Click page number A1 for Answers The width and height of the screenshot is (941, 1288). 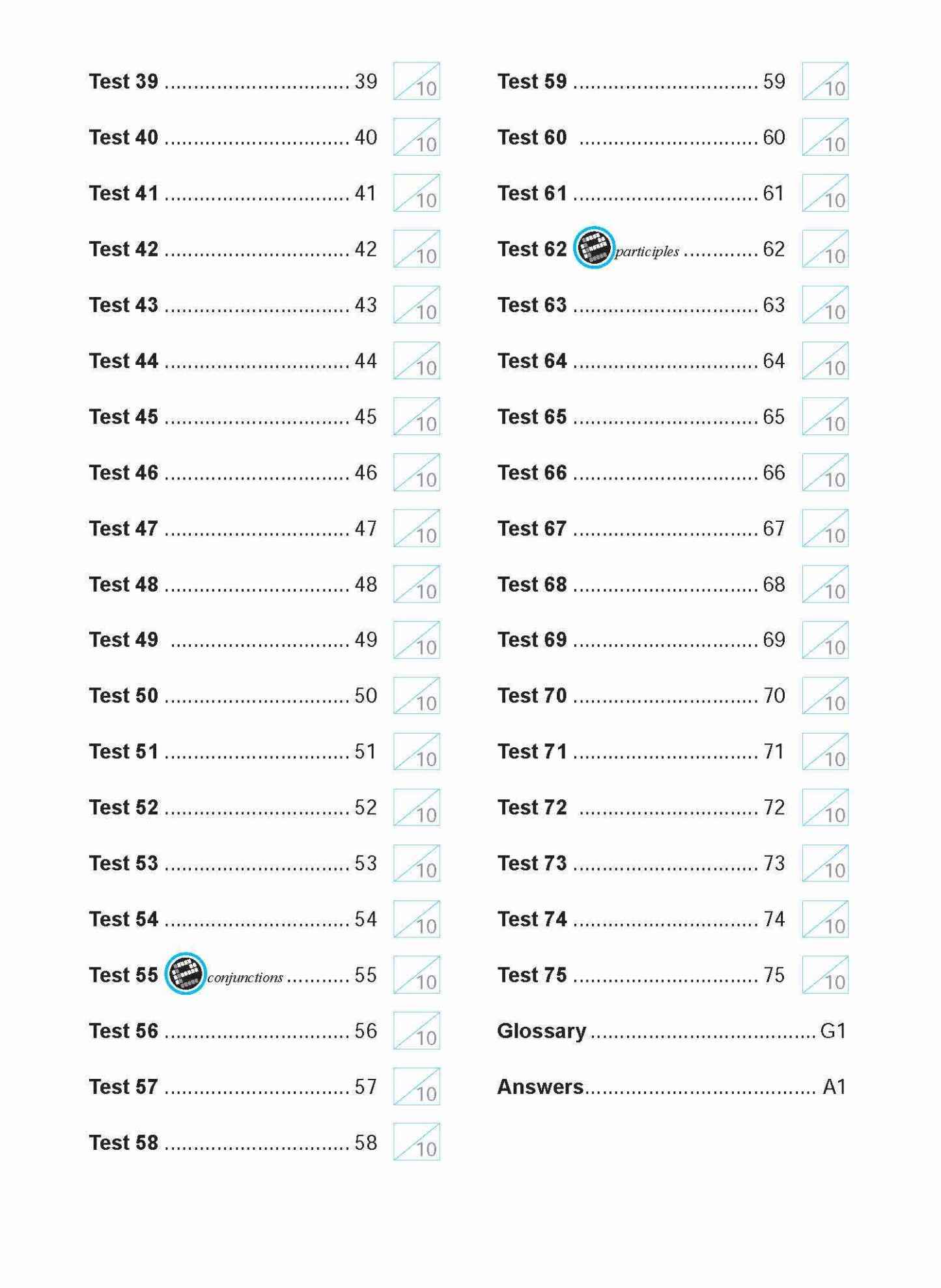[834, 1087]
